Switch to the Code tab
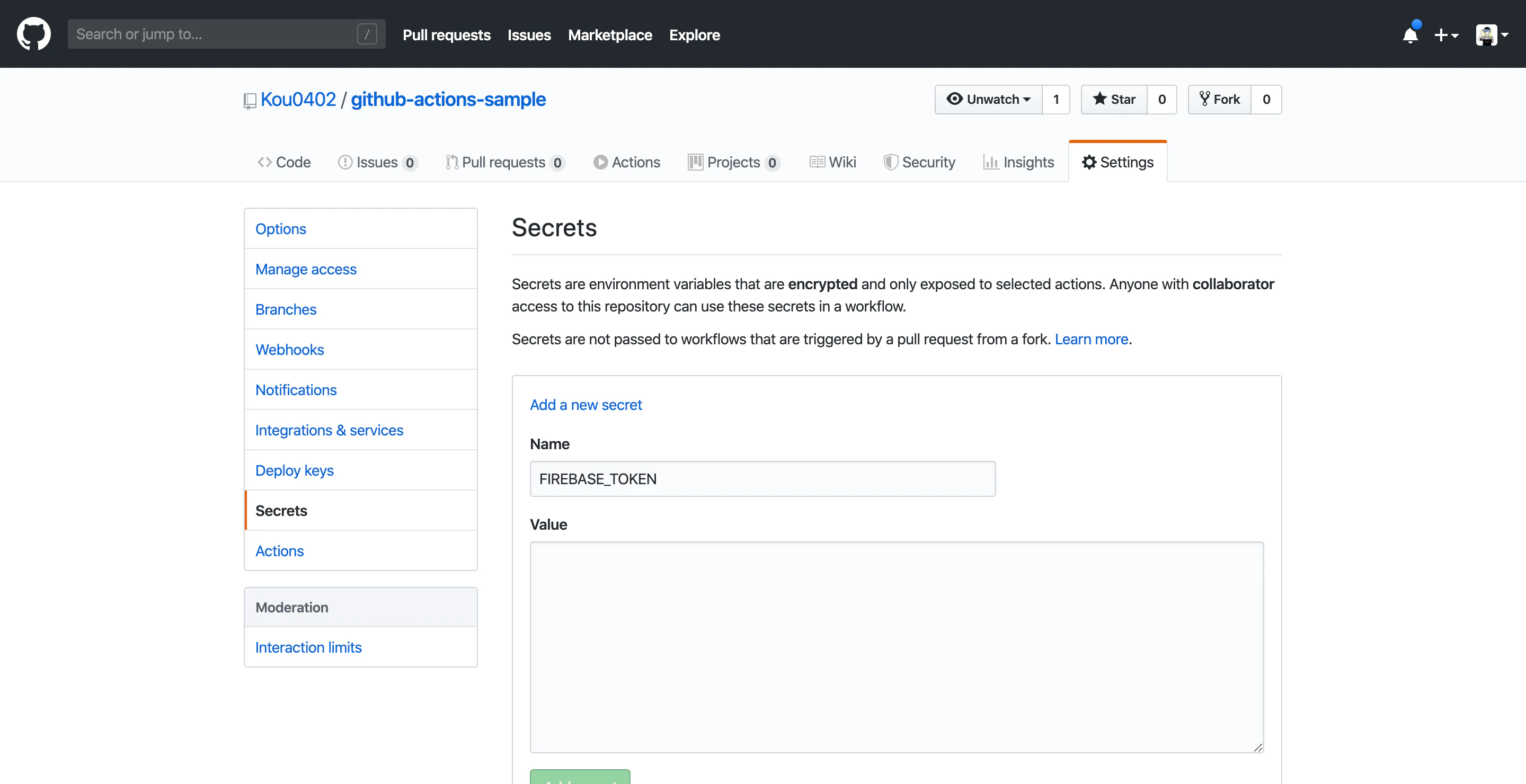Viewport: 1526px width, 784px height. click(284, 162)
